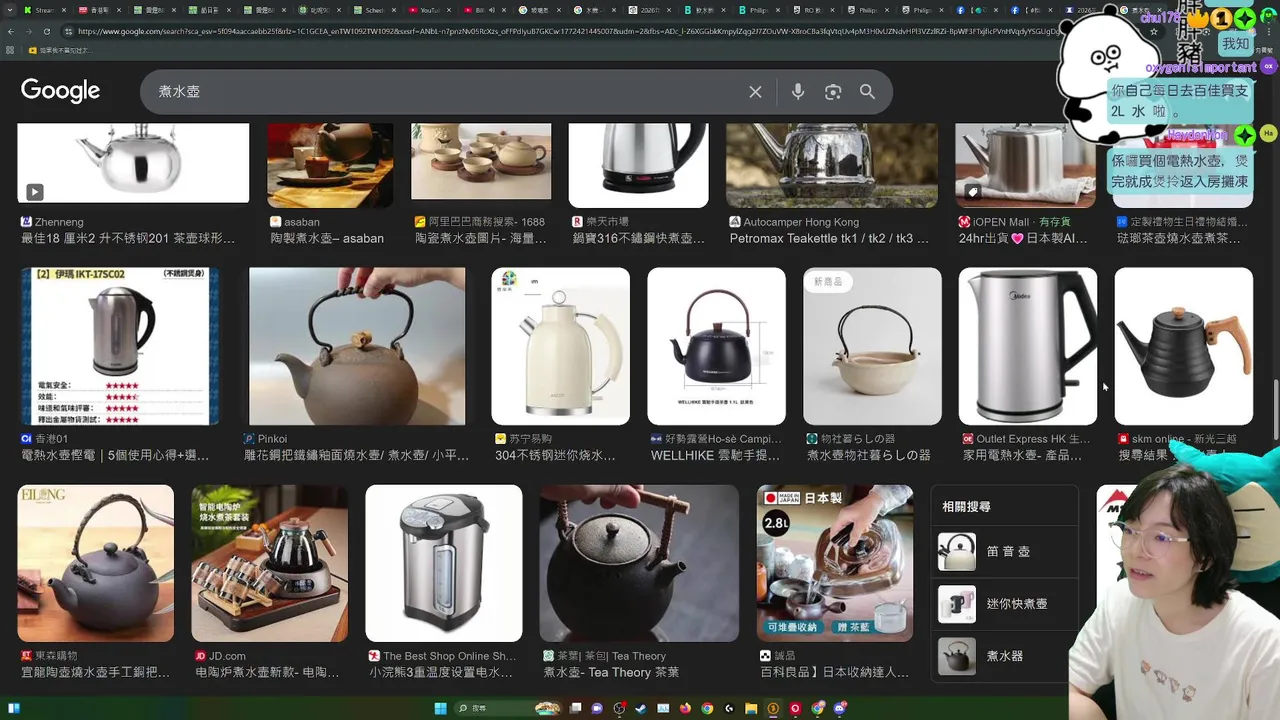
Task: Open the electric hot water dispenser thumbnail
Action: coord(443,563)
